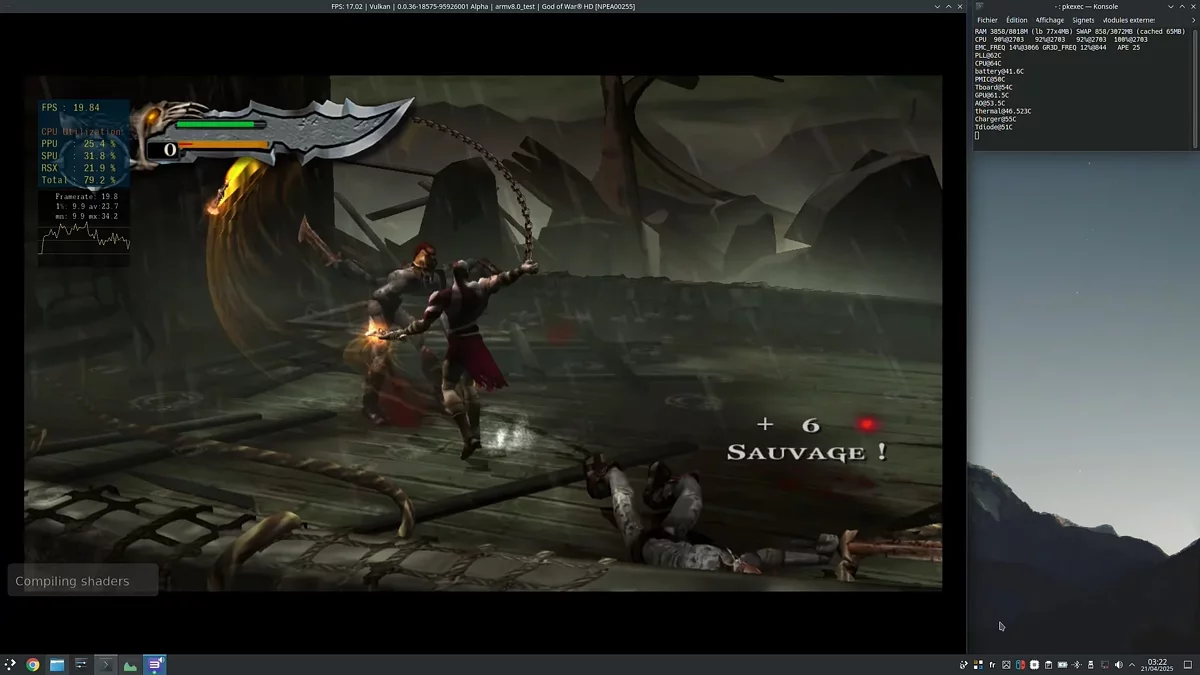Toggle show desktop at taskbar end
Image resolution: width=1200 pixels, height=675 pixels.
pyautogui.click(x=1188, y=665)
